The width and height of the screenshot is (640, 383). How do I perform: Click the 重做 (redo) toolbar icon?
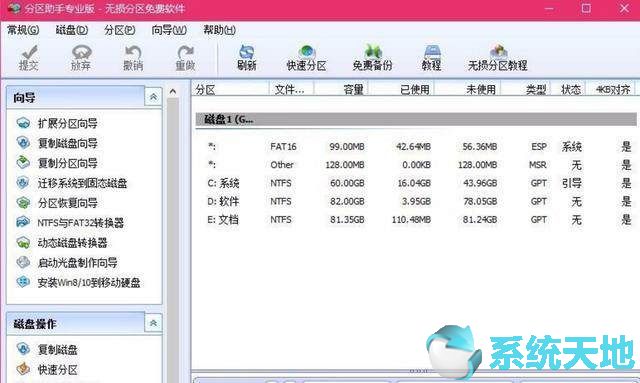(185, 58)
